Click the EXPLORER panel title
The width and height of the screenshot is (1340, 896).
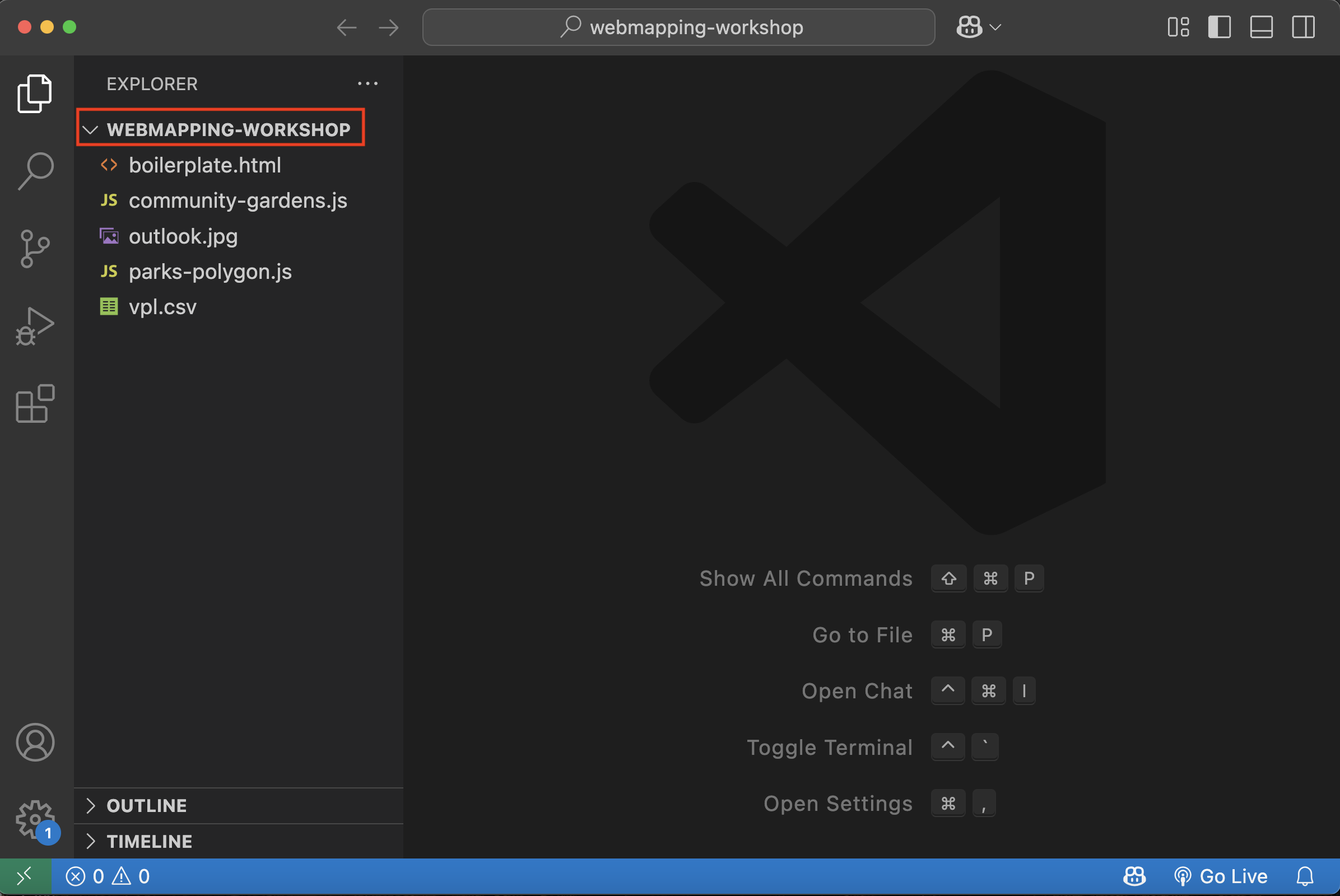[x=152, y=84]
